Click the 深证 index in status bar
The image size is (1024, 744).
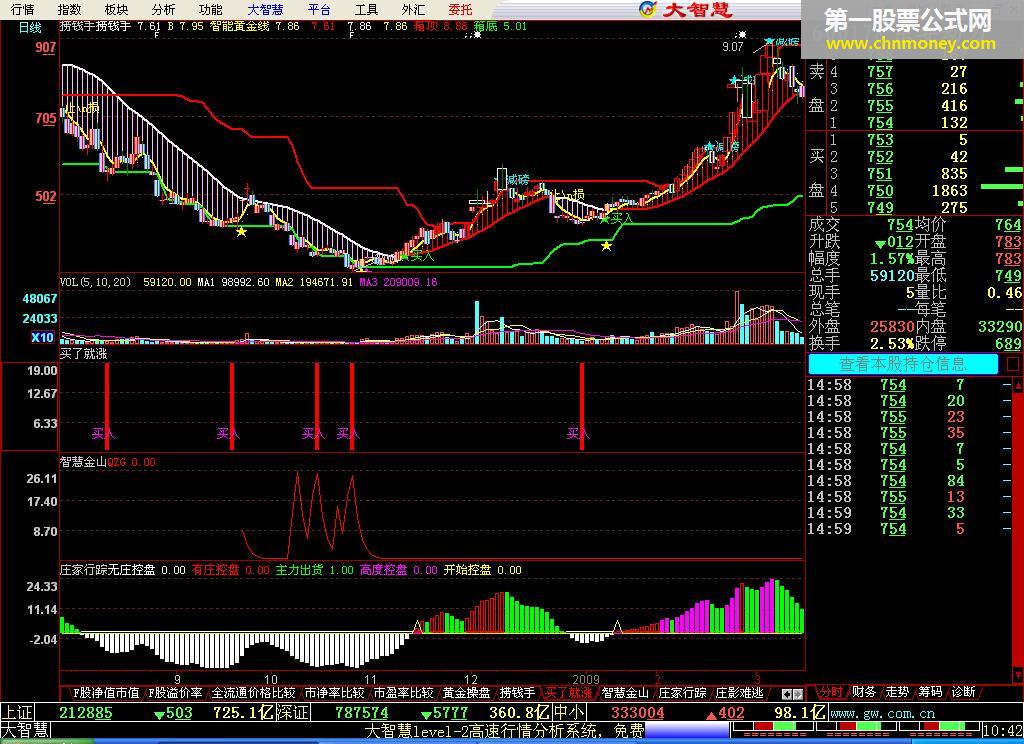point(292,713)
